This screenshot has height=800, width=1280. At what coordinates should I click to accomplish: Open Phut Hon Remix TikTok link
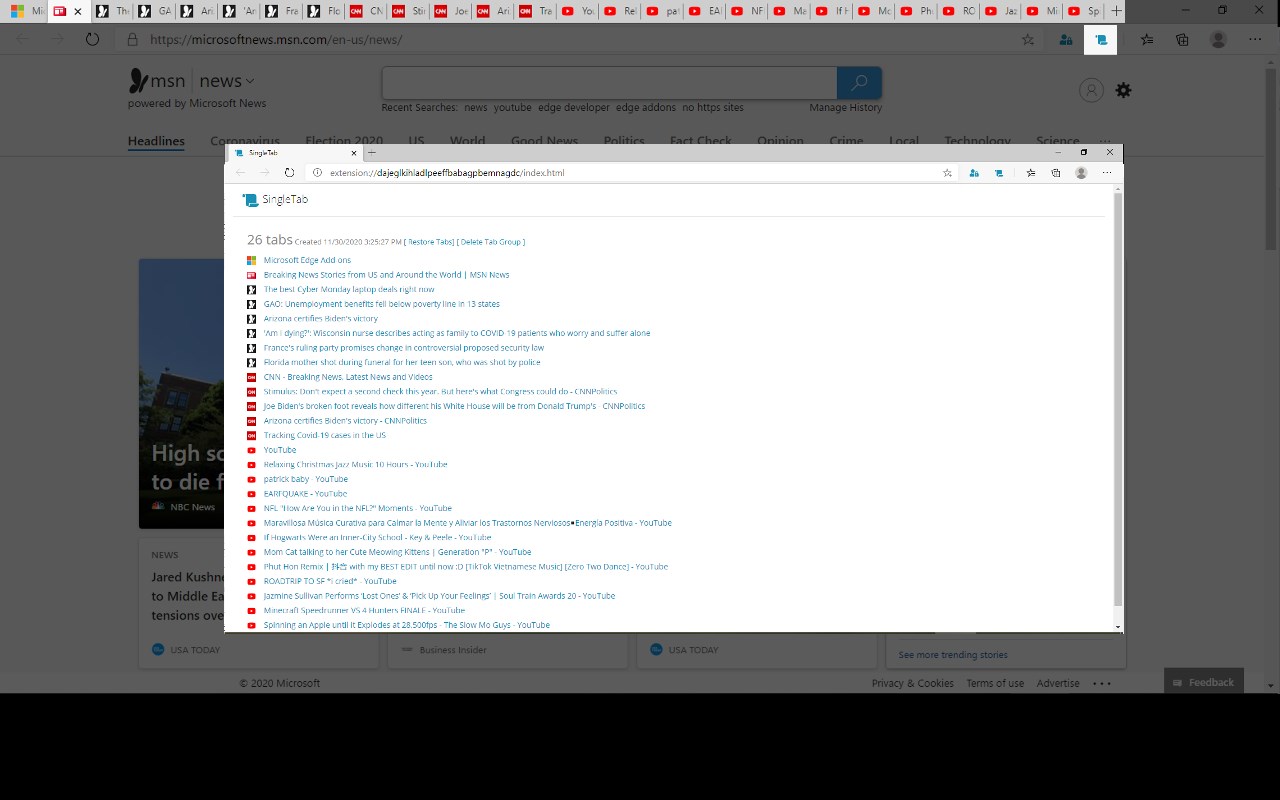point(466,566)
